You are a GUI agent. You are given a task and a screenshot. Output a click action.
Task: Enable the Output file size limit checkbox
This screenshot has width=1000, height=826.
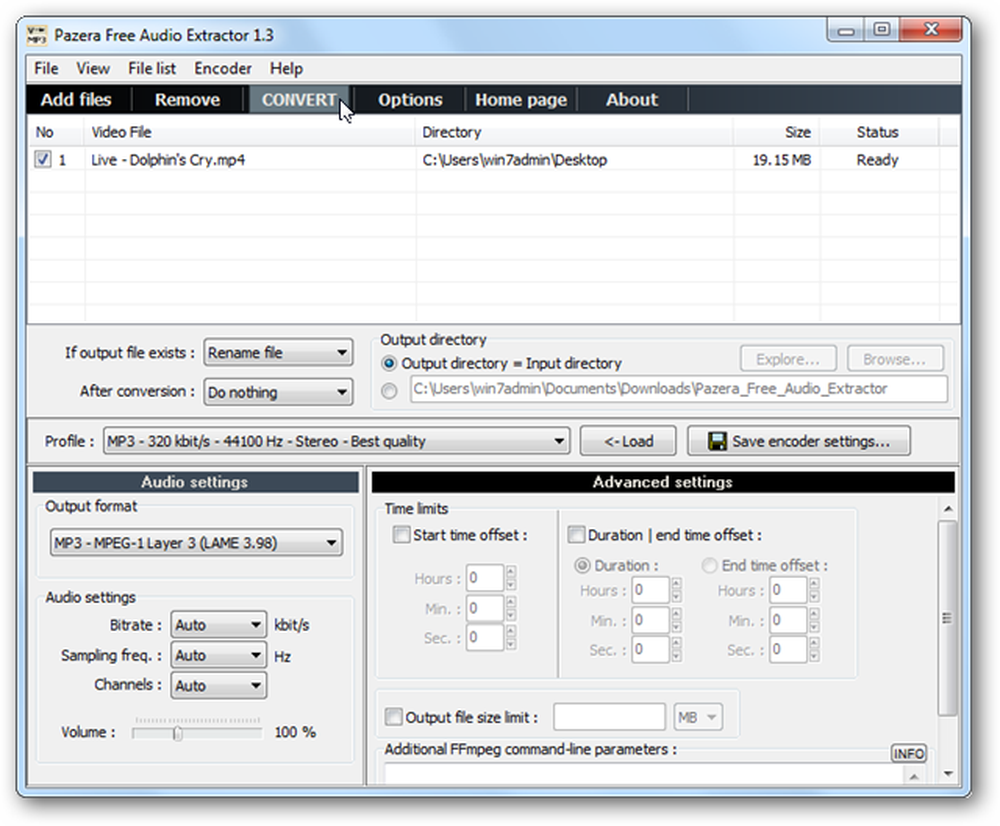(393, 717)
